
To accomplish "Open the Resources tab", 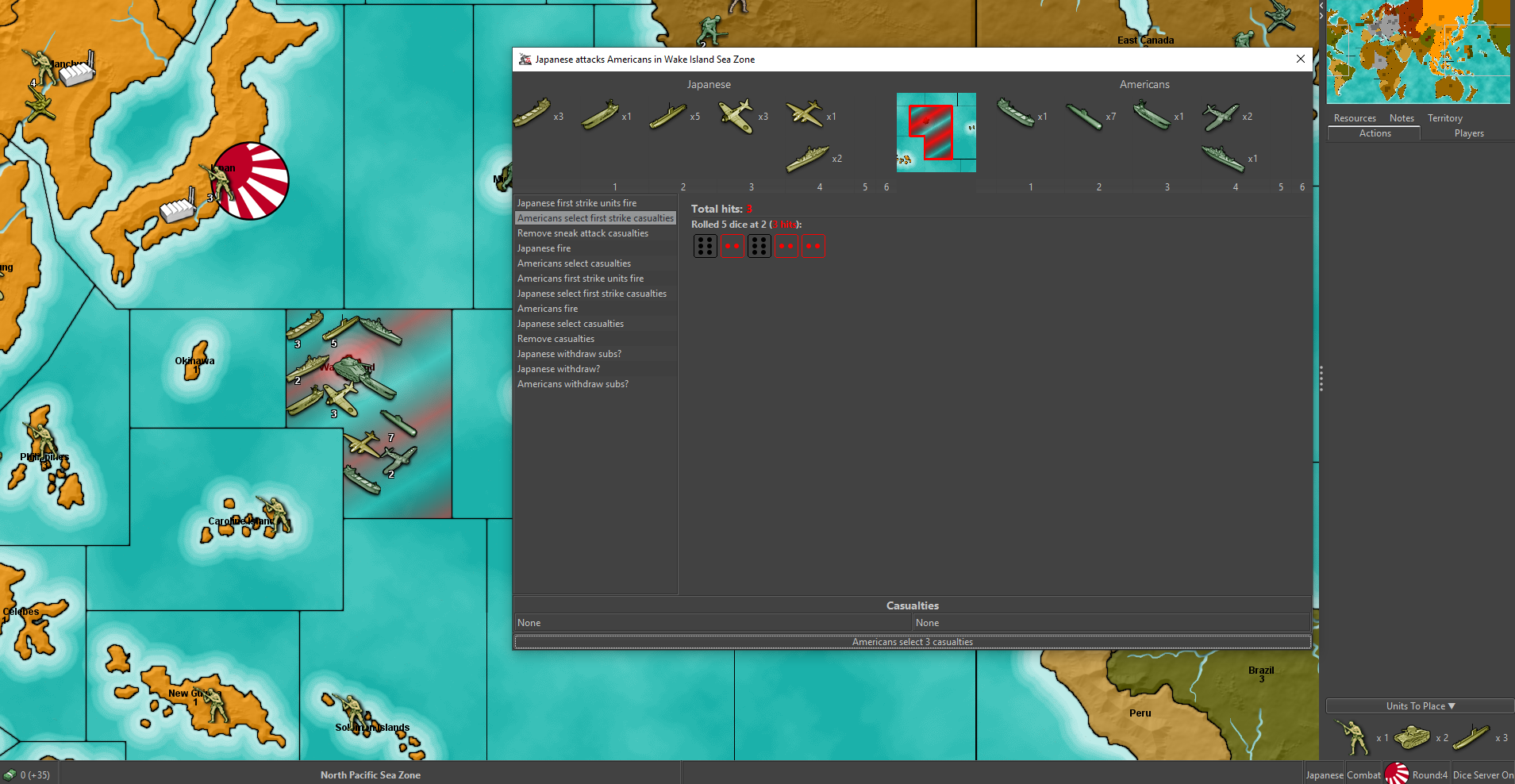I will click(1355, 118).
